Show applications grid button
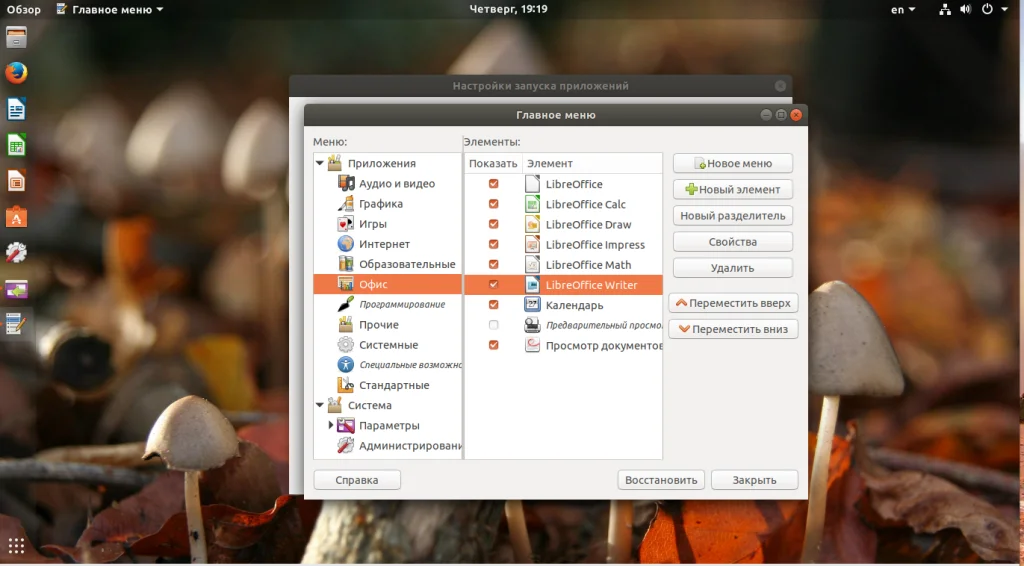The width and height of the screenshot is (1024, 566). point(16,545)
